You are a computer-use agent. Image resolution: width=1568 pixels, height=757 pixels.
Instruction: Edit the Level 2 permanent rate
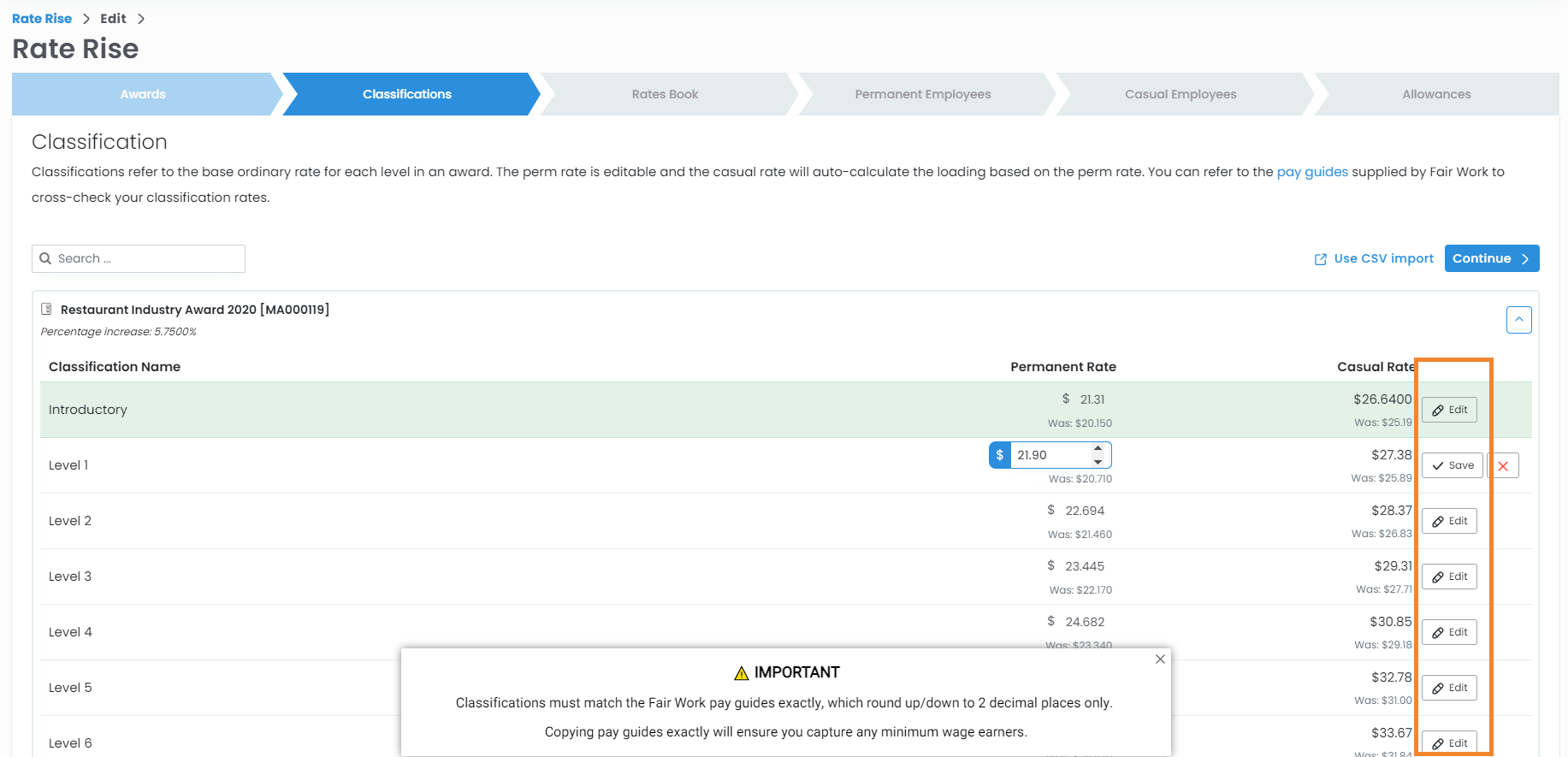(1449, 522)
